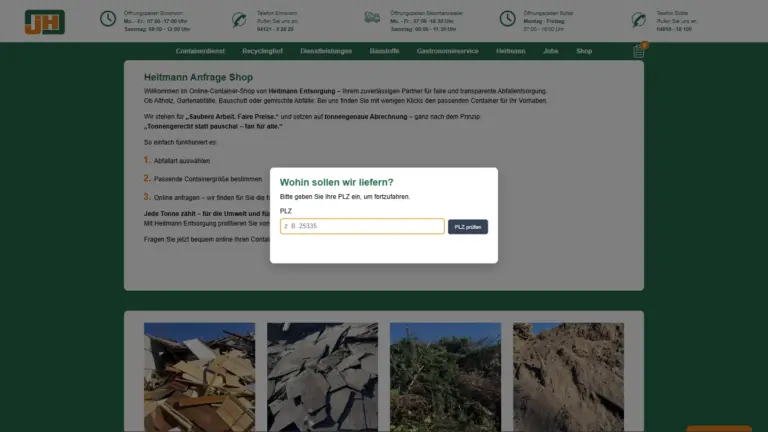Click the rightmost telephone icon in header
This screenshot has height=432, width=768.
pos(639,19)
